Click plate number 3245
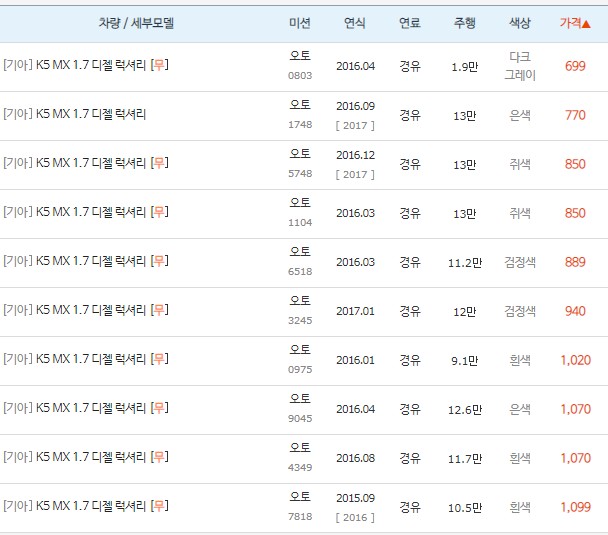The image size is (608, 535). [300, 321]
